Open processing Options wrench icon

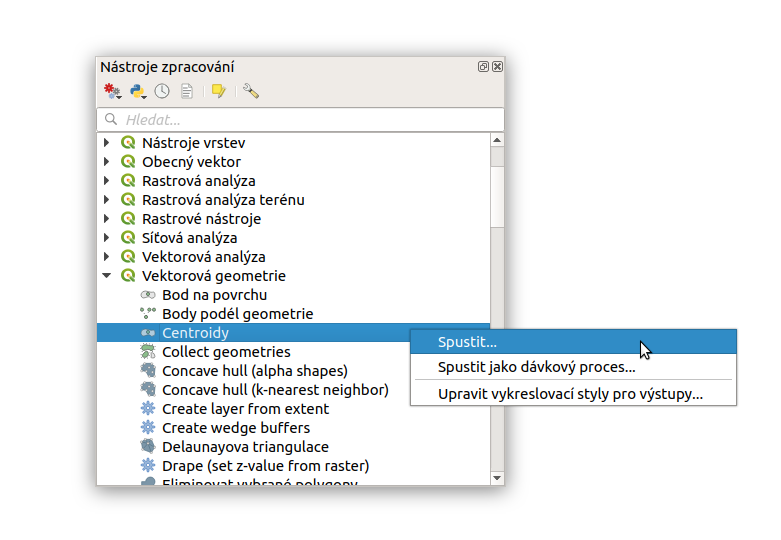click(251, 91)
